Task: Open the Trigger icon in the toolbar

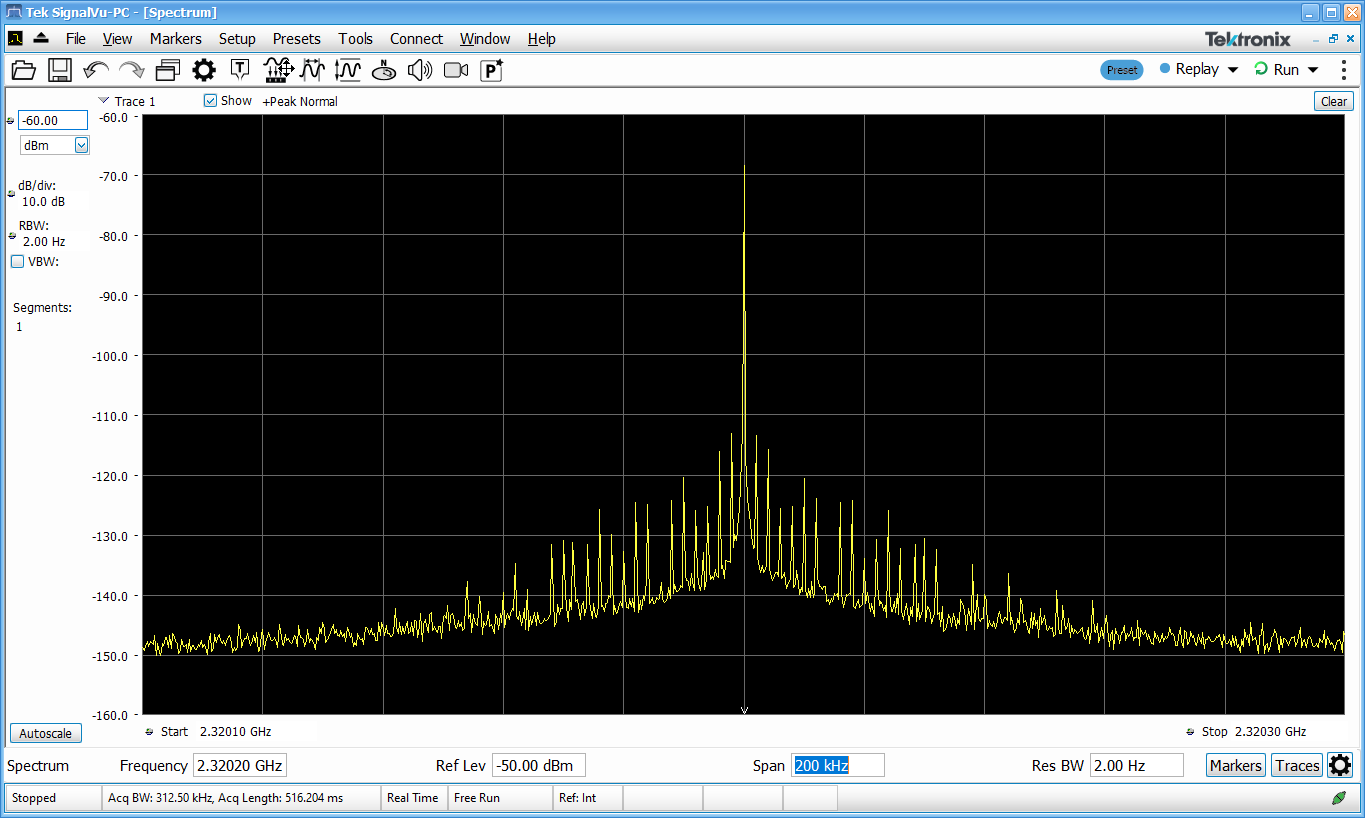Action: pos(240,70)
